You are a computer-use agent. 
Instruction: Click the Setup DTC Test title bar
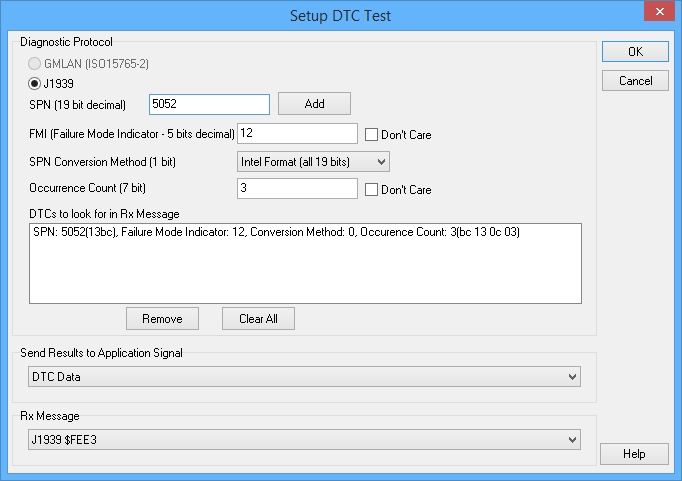coord(340,14)
